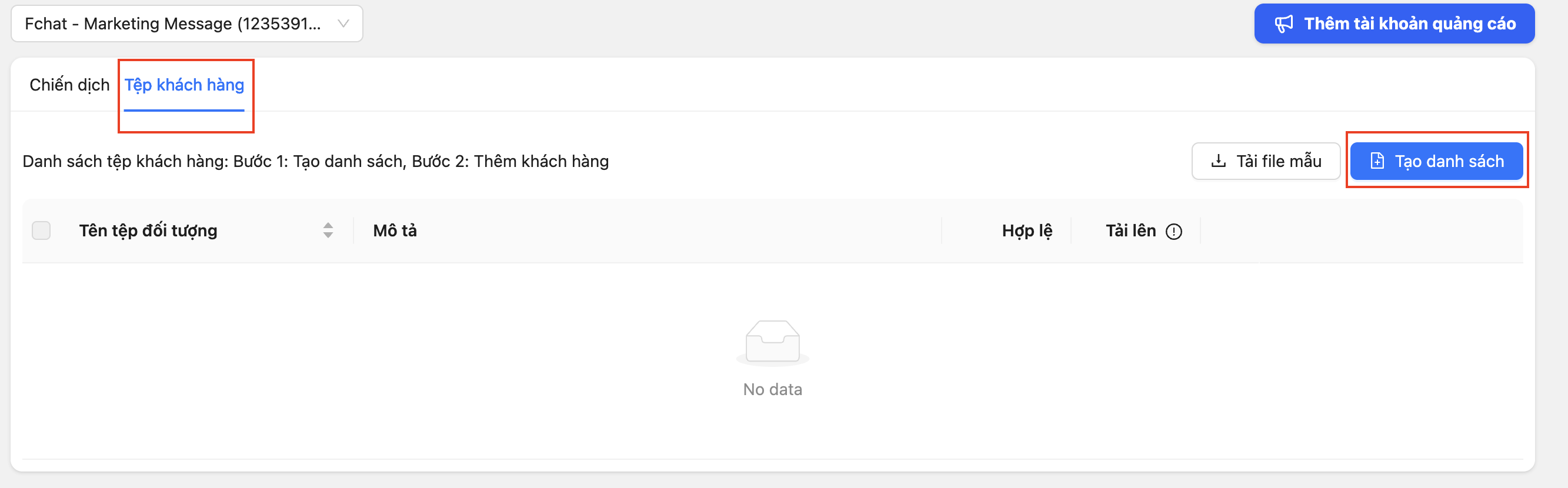Click the Tải file mẫu button
The width and height of the screenshot is (1568, 488).
[x=1266, y=161]
